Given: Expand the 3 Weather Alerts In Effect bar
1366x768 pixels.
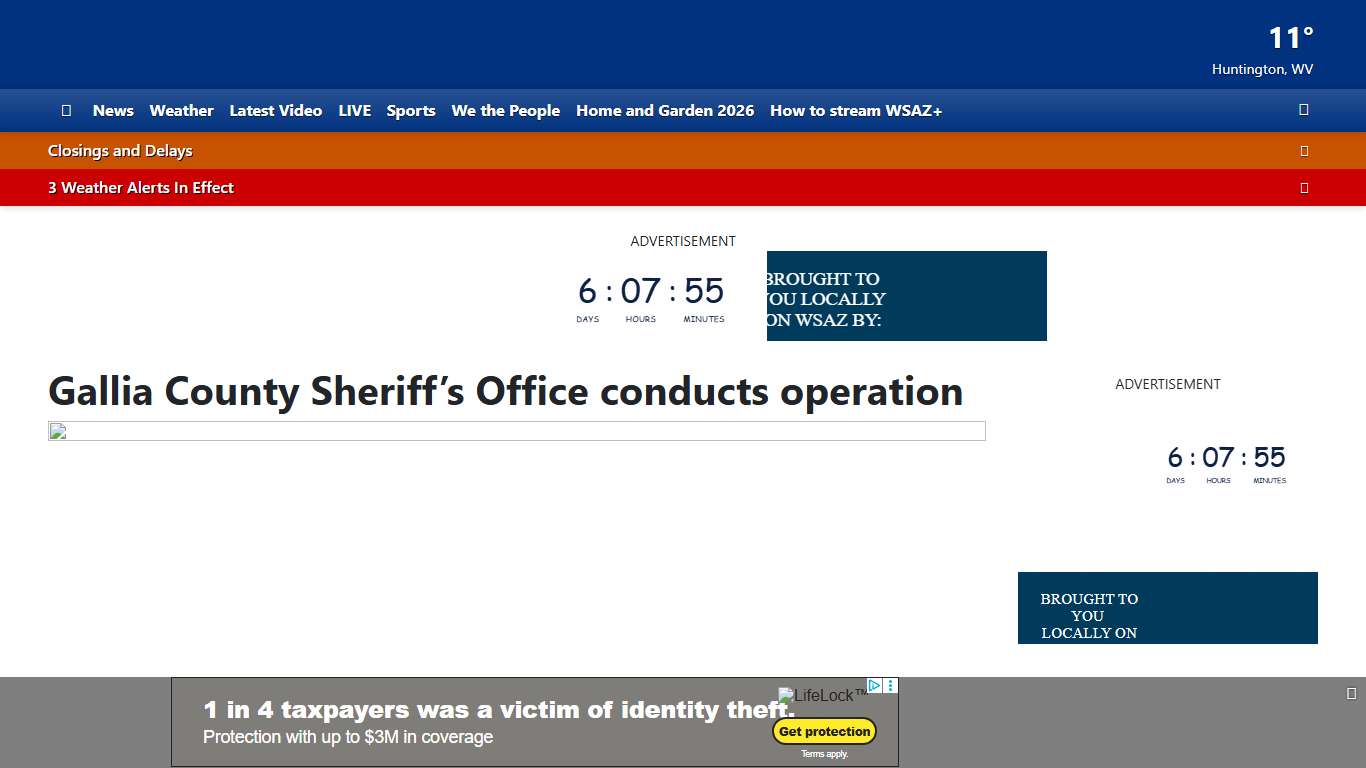Looking at the screenshot, I should (1304, 187).
